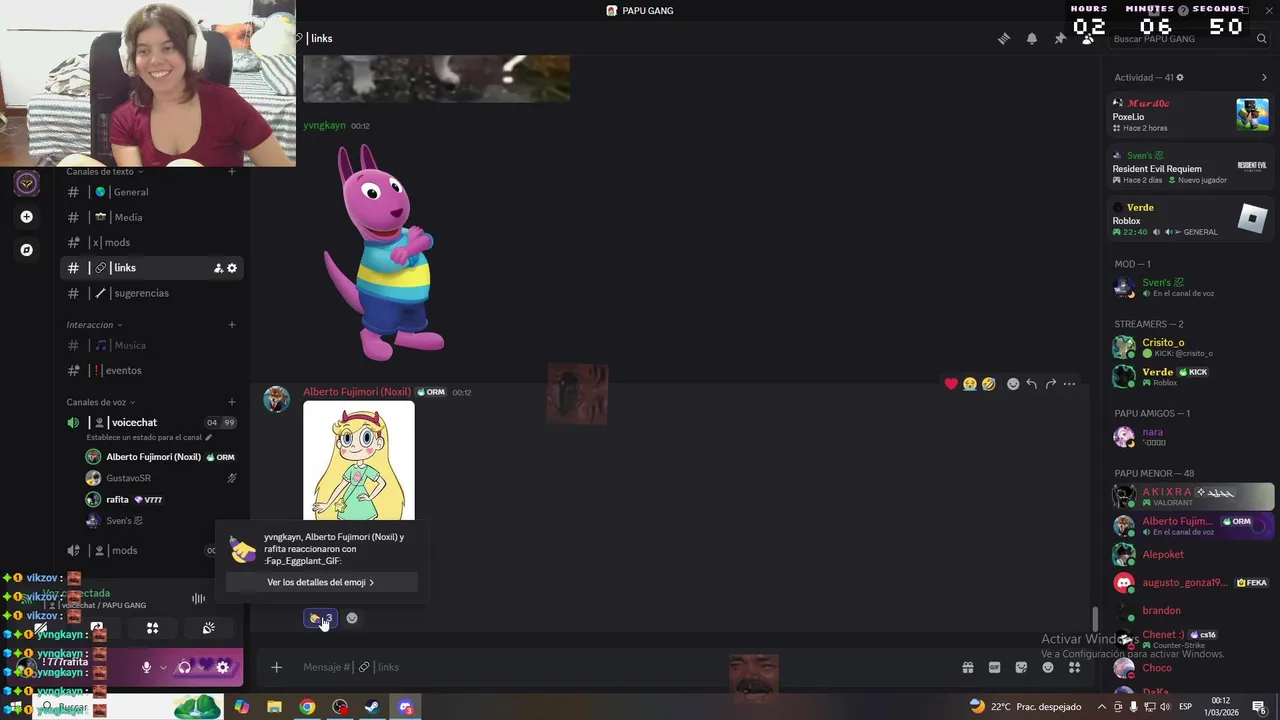This screenshot has width=1280, height=720.
Task: Open Murd0c's Poxel.io activity card
Action: tap(1190, 115)
